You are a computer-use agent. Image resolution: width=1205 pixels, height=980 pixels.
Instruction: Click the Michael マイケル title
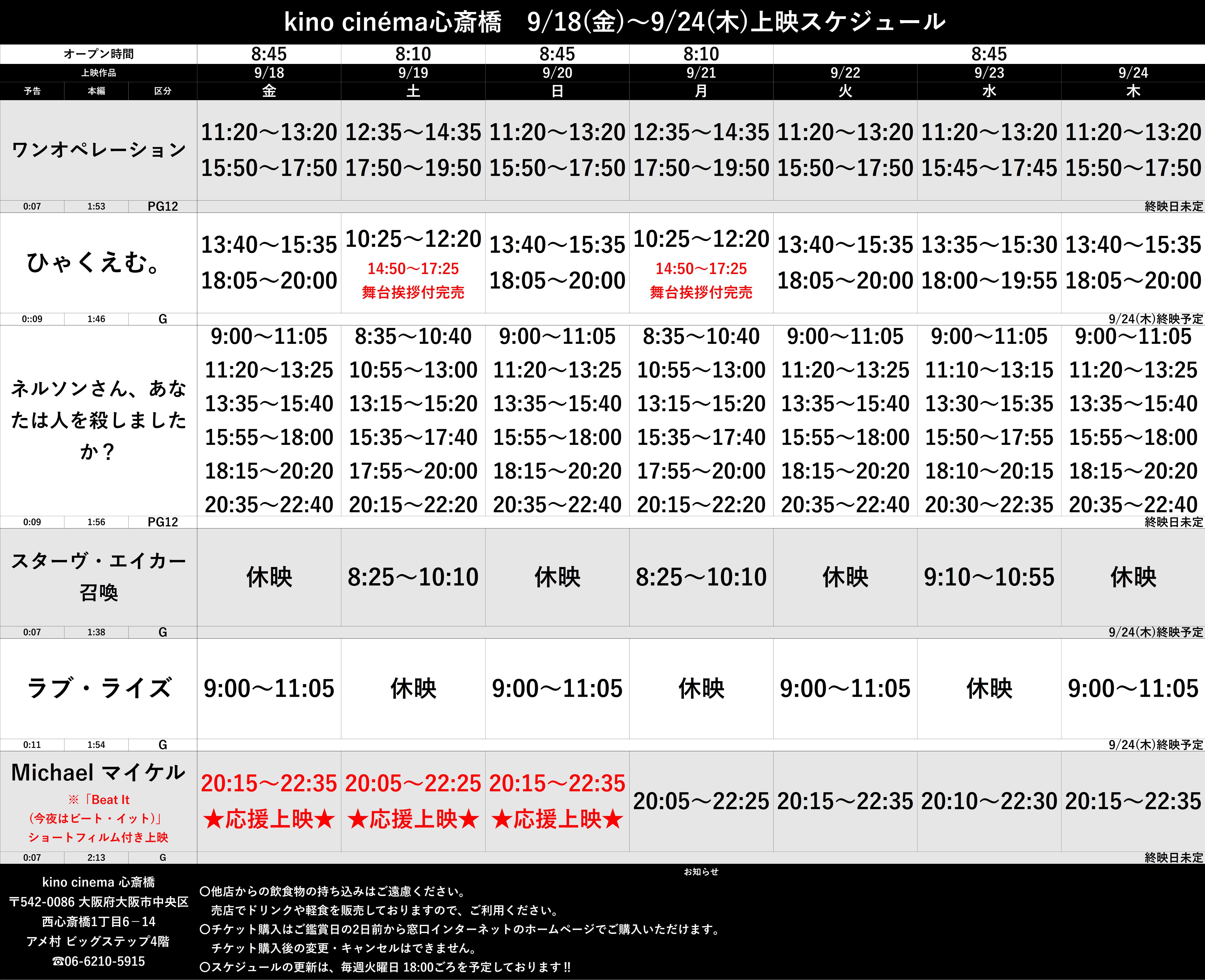coord(98,772)
